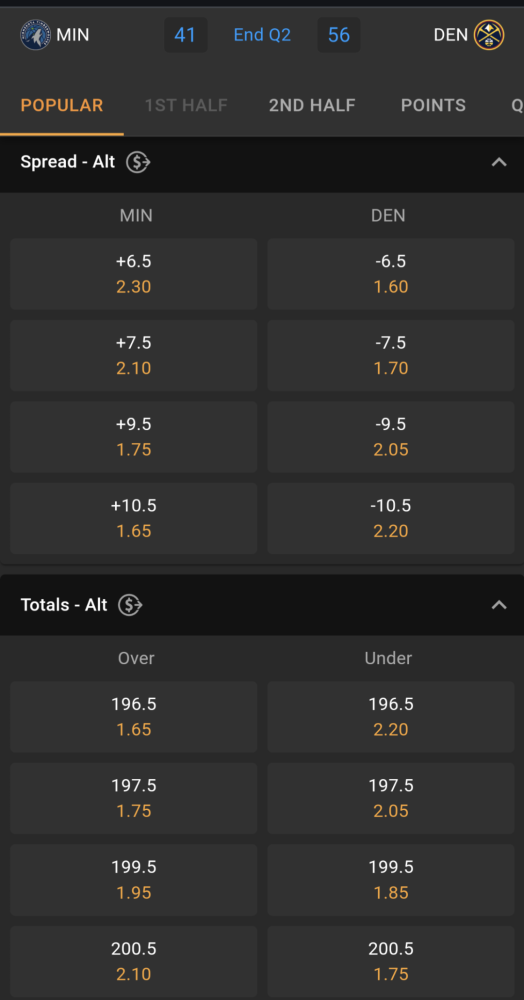
Task: Click the End Q2 game status text
Action: [x=262, y=35]
